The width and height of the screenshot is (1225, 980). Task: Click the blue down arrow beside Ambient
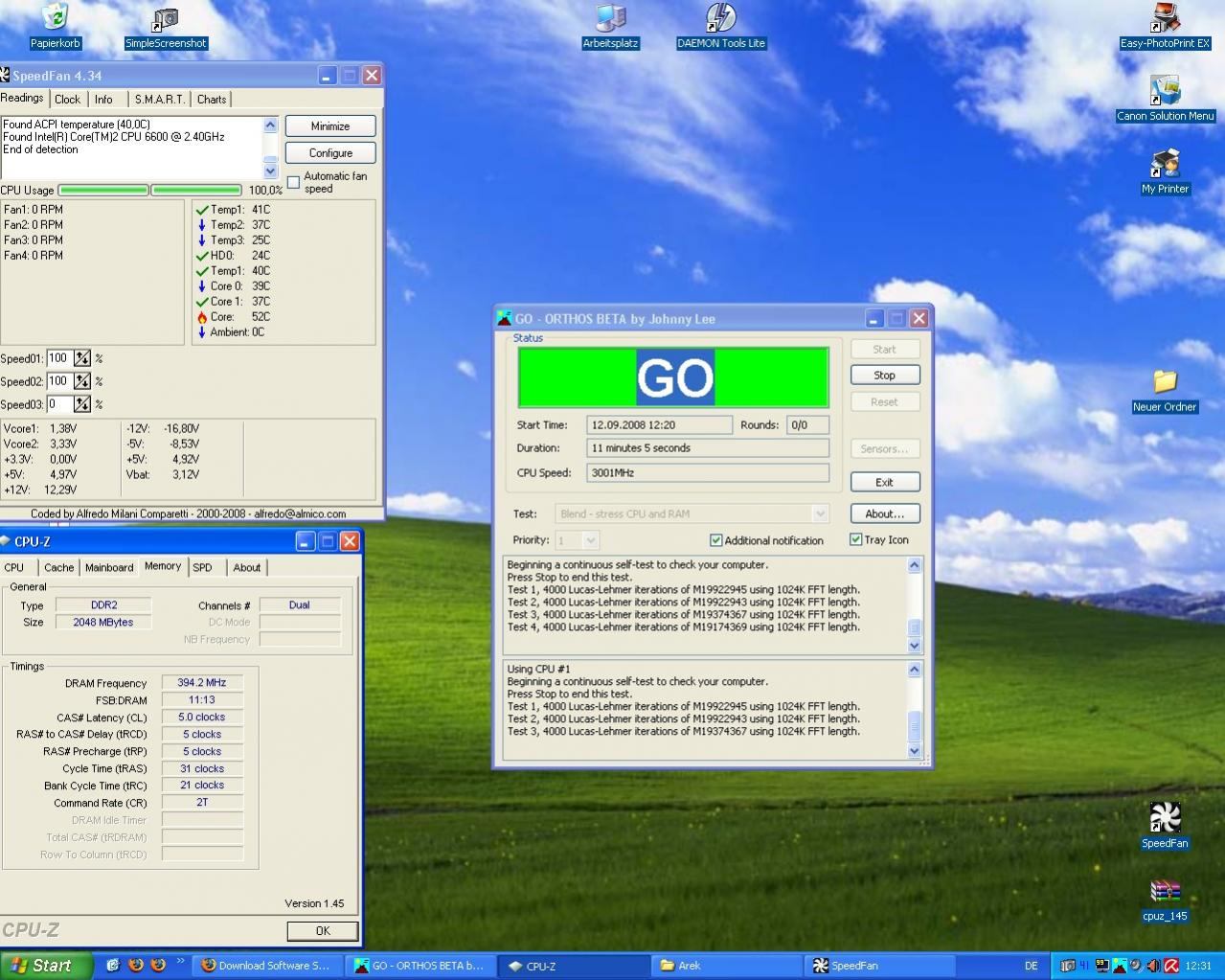(x=201, y=332)
